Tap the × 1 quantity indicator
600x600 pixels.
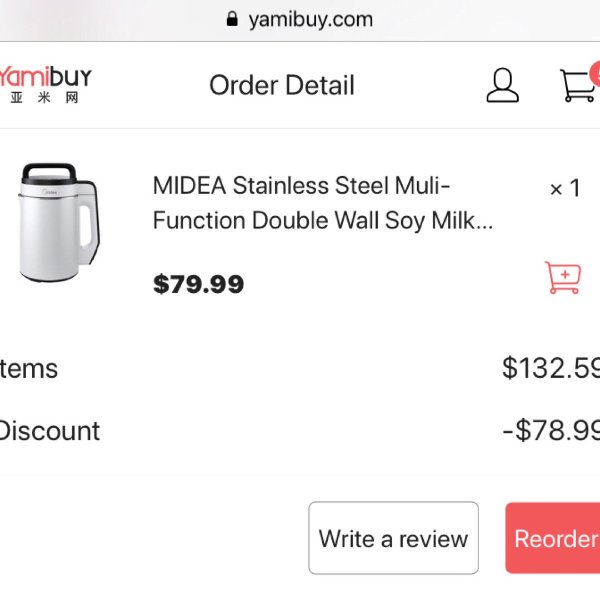(565, 188)
